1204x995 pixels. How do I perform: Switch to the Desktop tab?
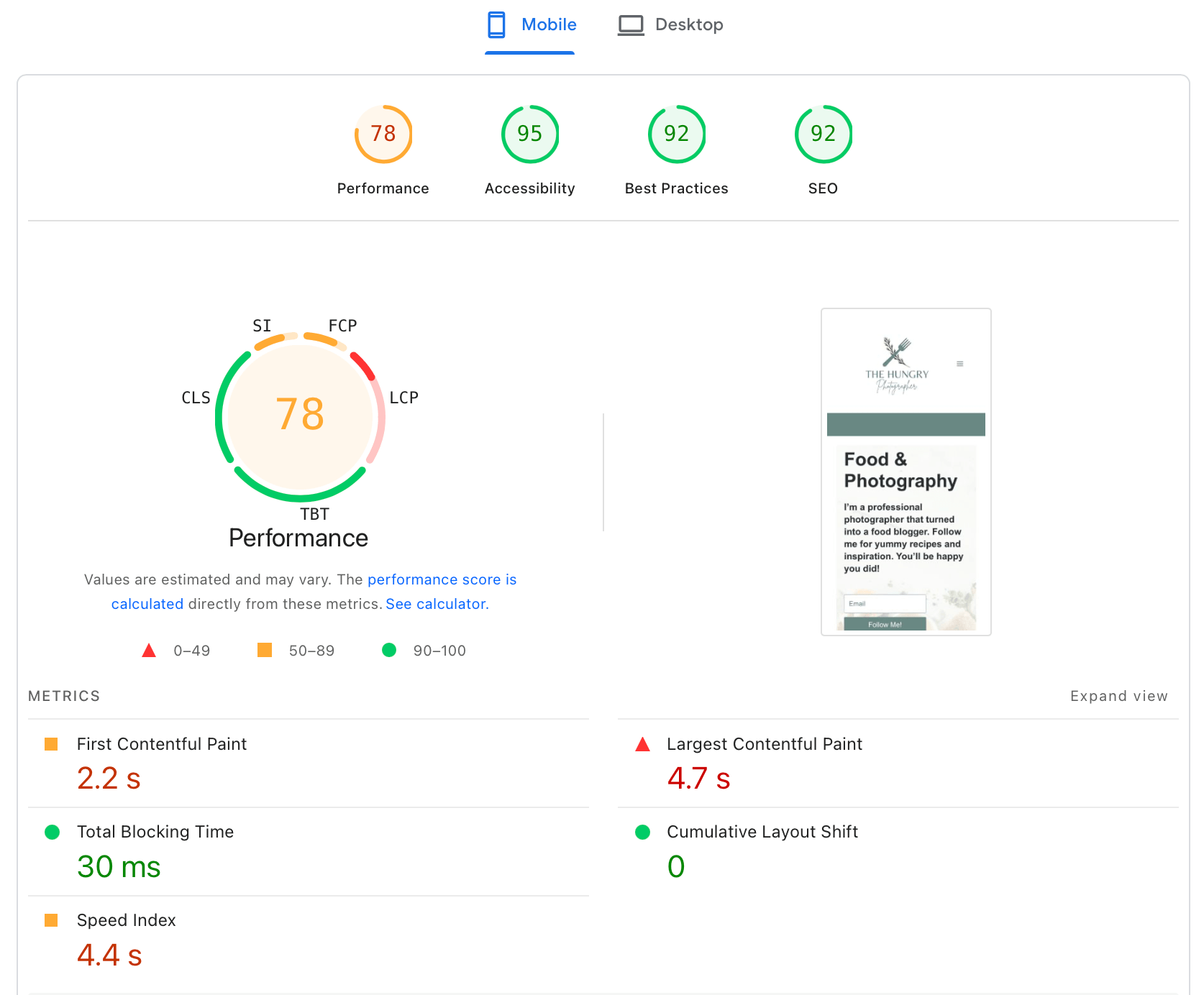tap(689, 24)
